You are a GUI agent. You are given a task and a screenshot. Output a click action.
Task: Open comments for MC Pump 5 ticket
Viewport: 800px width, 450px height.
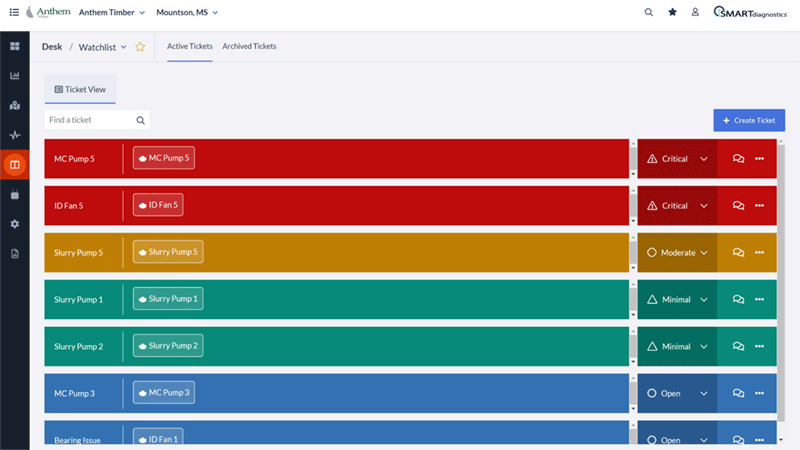point(738,159)
